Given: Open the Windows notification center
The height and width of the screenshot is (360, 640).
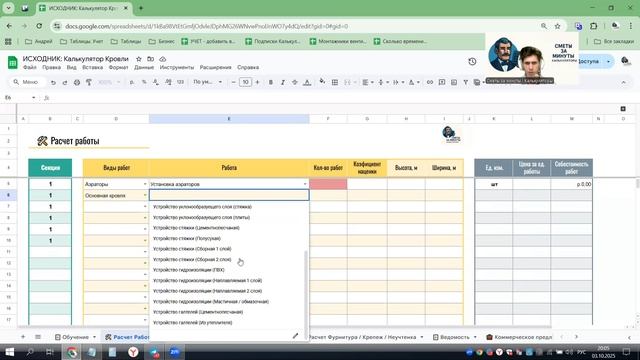Looking at the screenshot, I should [627, 352].
